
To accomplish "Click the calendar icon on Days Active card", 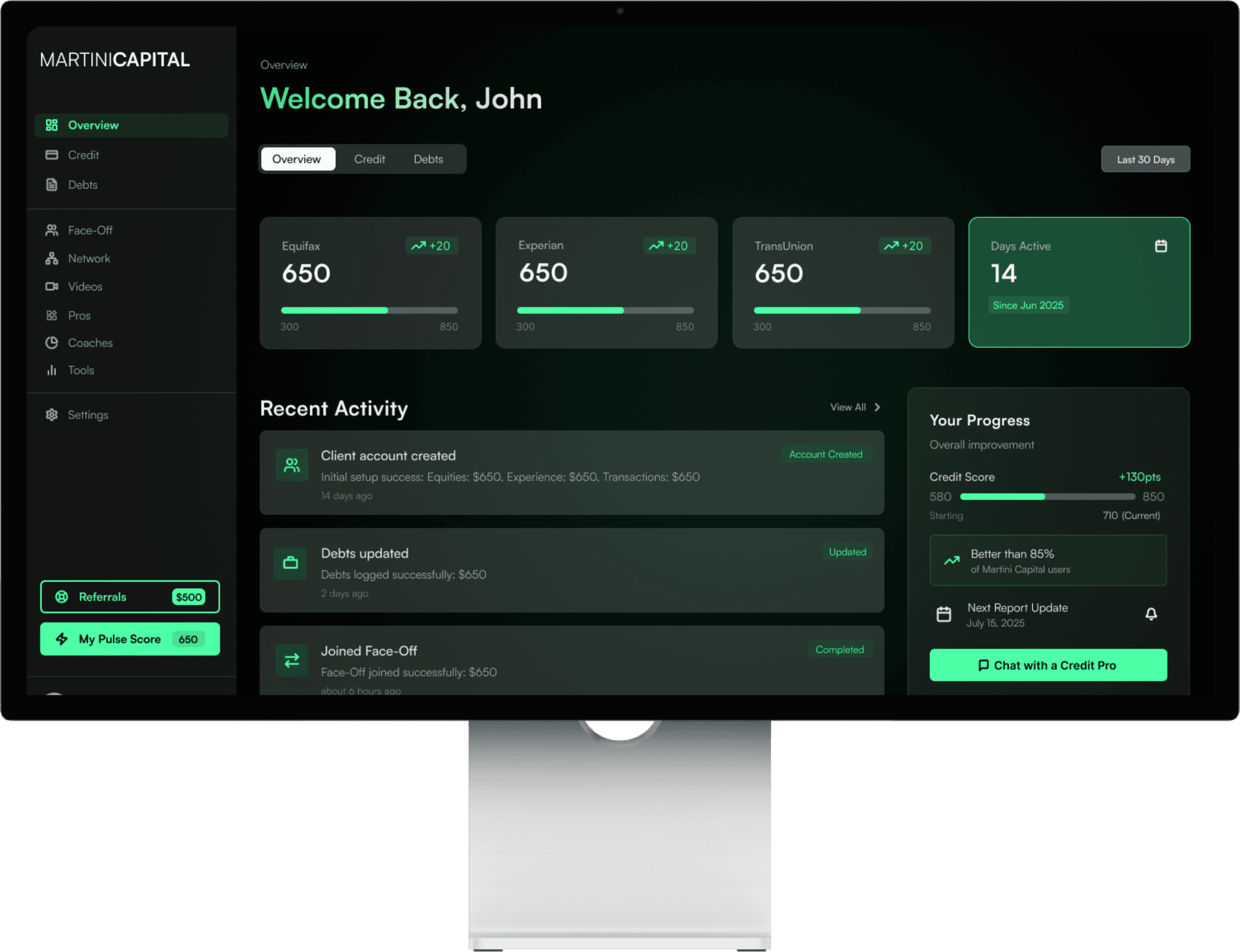I will 1161,246.
